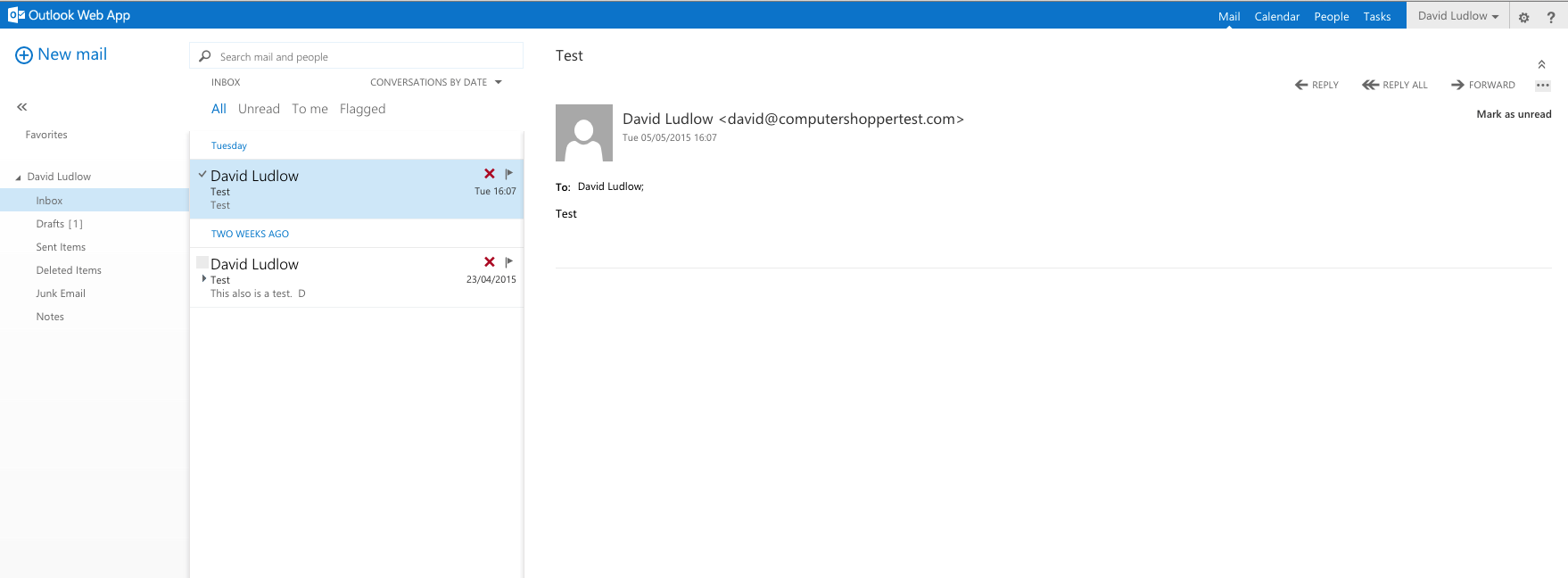The height and width of the screenshot is (578, 1568).
Task: Flag the 23/04/2015 message
Action: [508, 262]
